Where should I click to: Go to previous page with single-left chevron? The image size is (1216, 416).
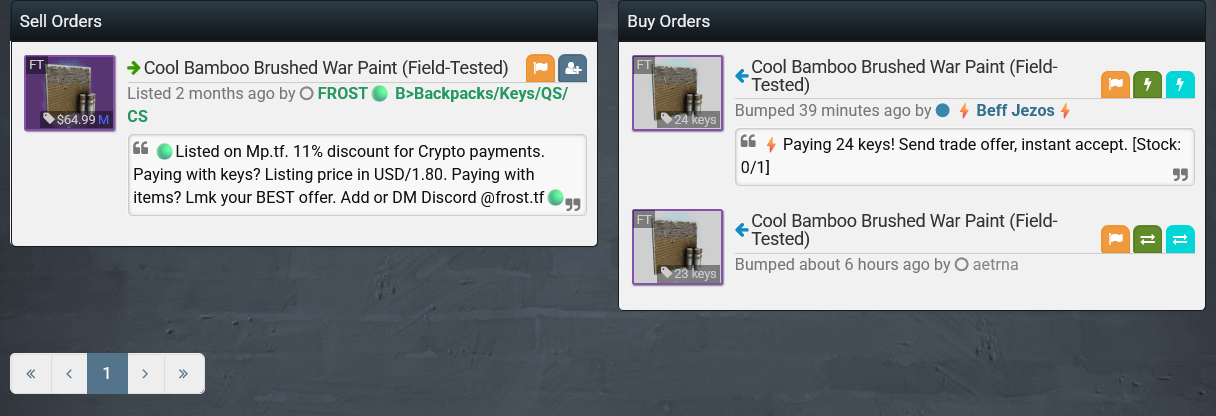coord(69,373)
